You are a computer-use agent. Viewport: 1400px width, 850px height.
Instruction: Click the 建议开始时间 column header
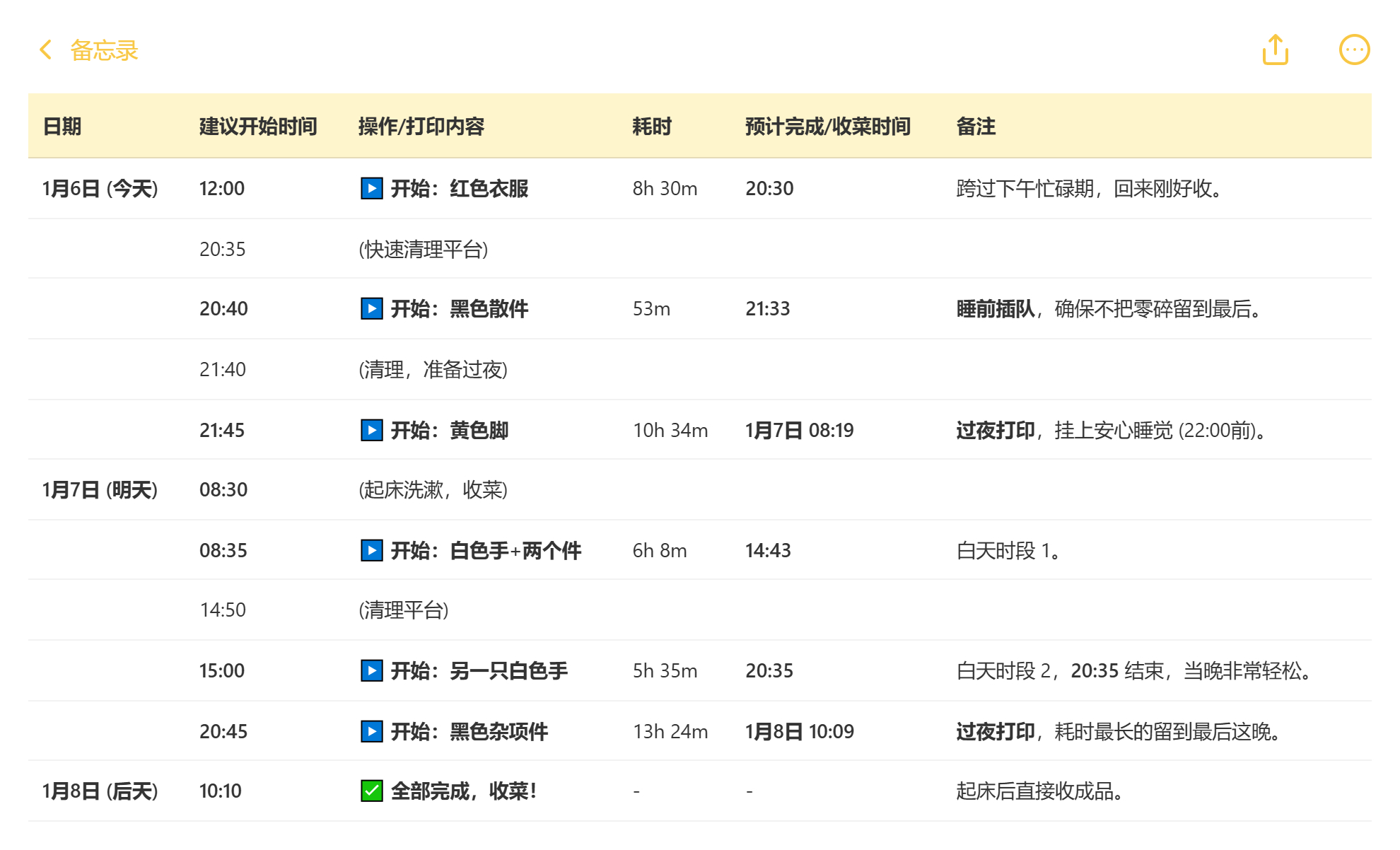coord(257,127)
